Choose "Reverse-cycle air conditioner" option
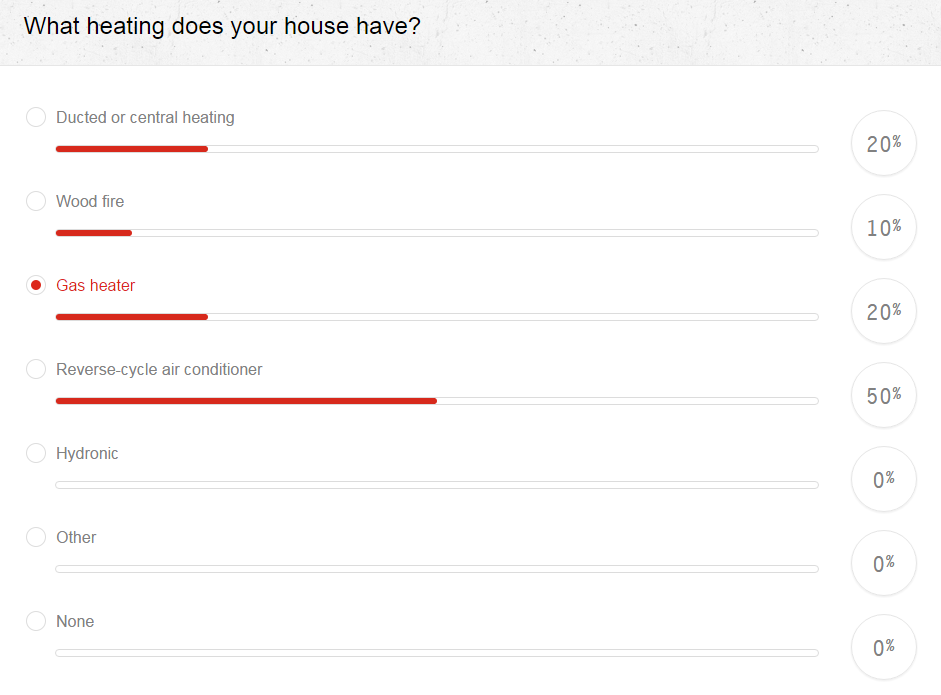 point(36,369)
